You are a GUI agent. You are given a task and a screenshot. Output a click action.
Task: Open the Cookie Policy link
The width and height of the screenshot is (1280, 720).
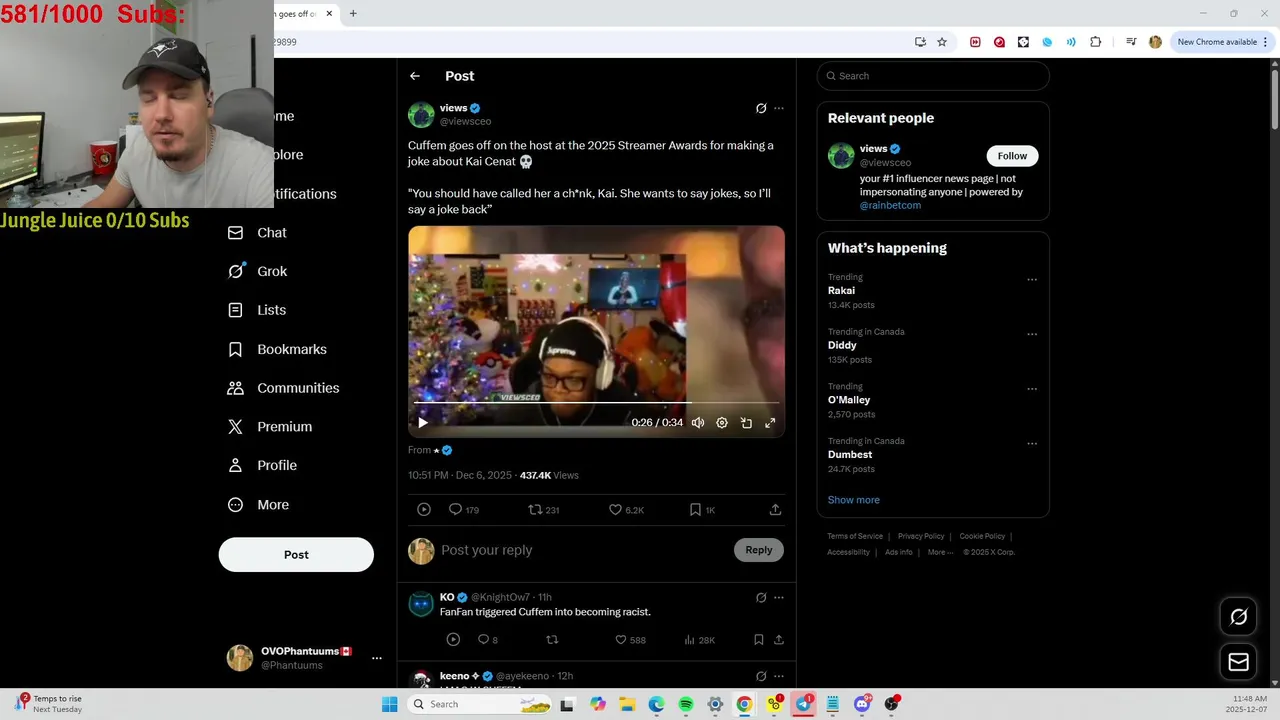982,536
